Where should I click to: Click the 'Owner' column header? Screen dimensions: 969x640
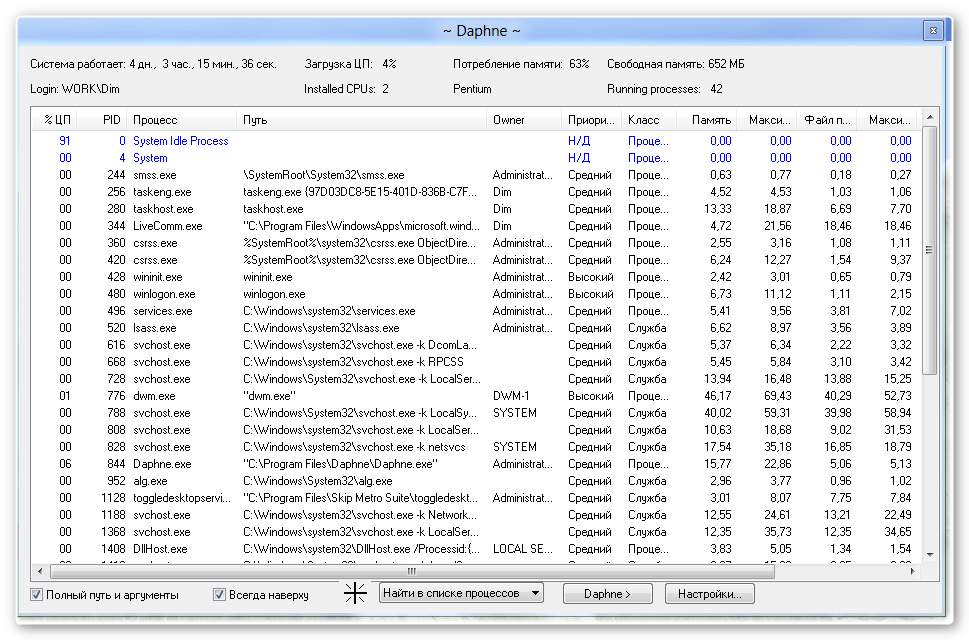click(x=509, y=120)
